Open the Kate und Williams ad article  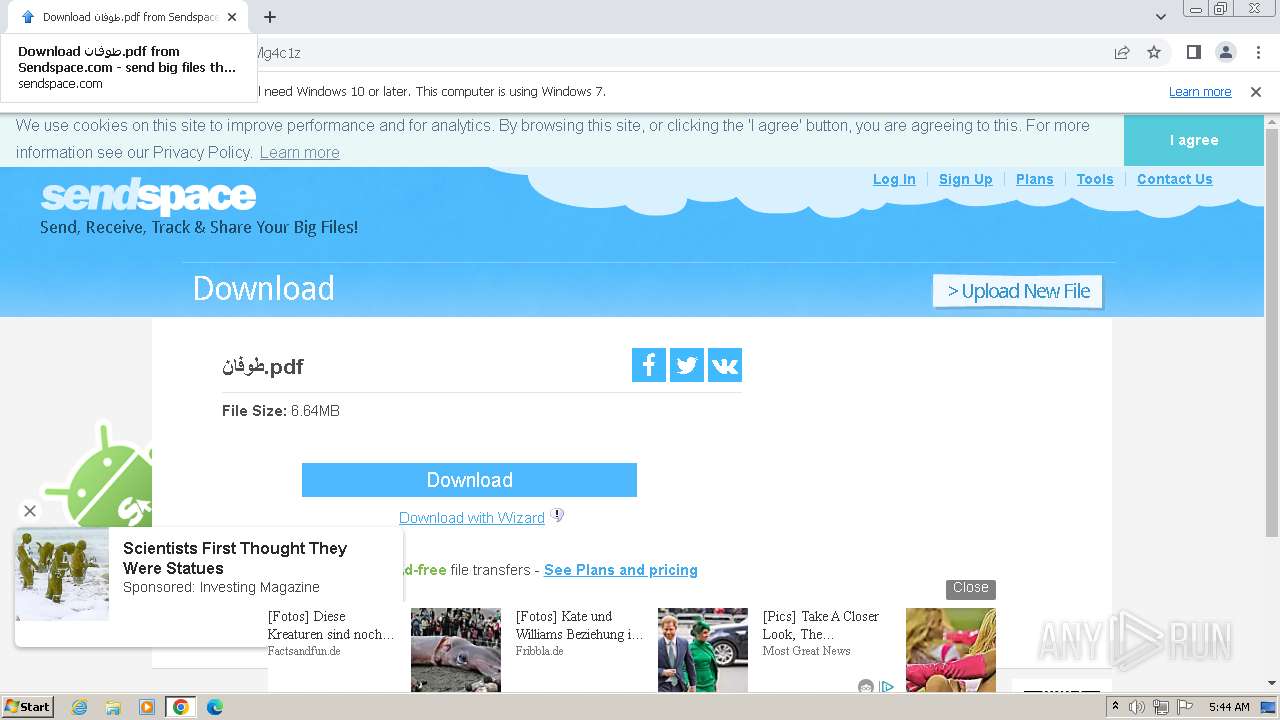[580, 625]
